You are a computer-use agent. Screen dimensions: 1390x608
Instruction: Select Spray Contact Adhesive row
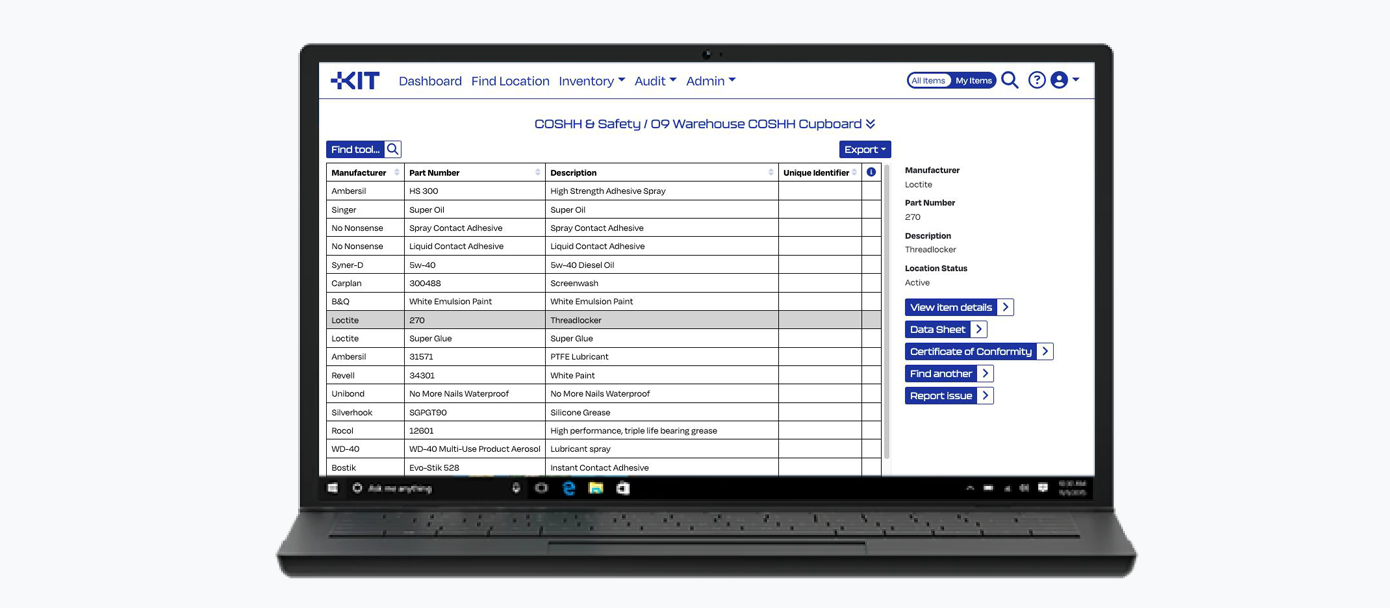click(x=604, y=228)
